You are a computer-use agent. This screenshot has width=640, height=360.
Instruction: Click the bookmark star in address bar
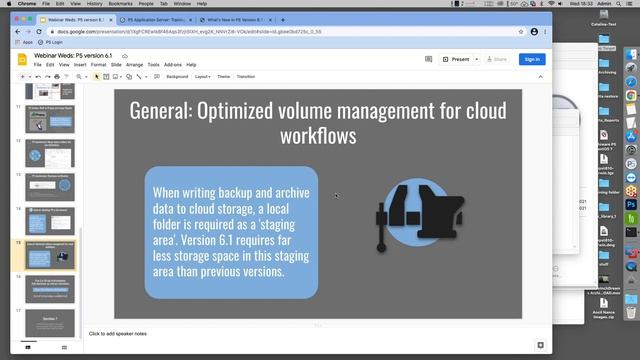point(521,31)
